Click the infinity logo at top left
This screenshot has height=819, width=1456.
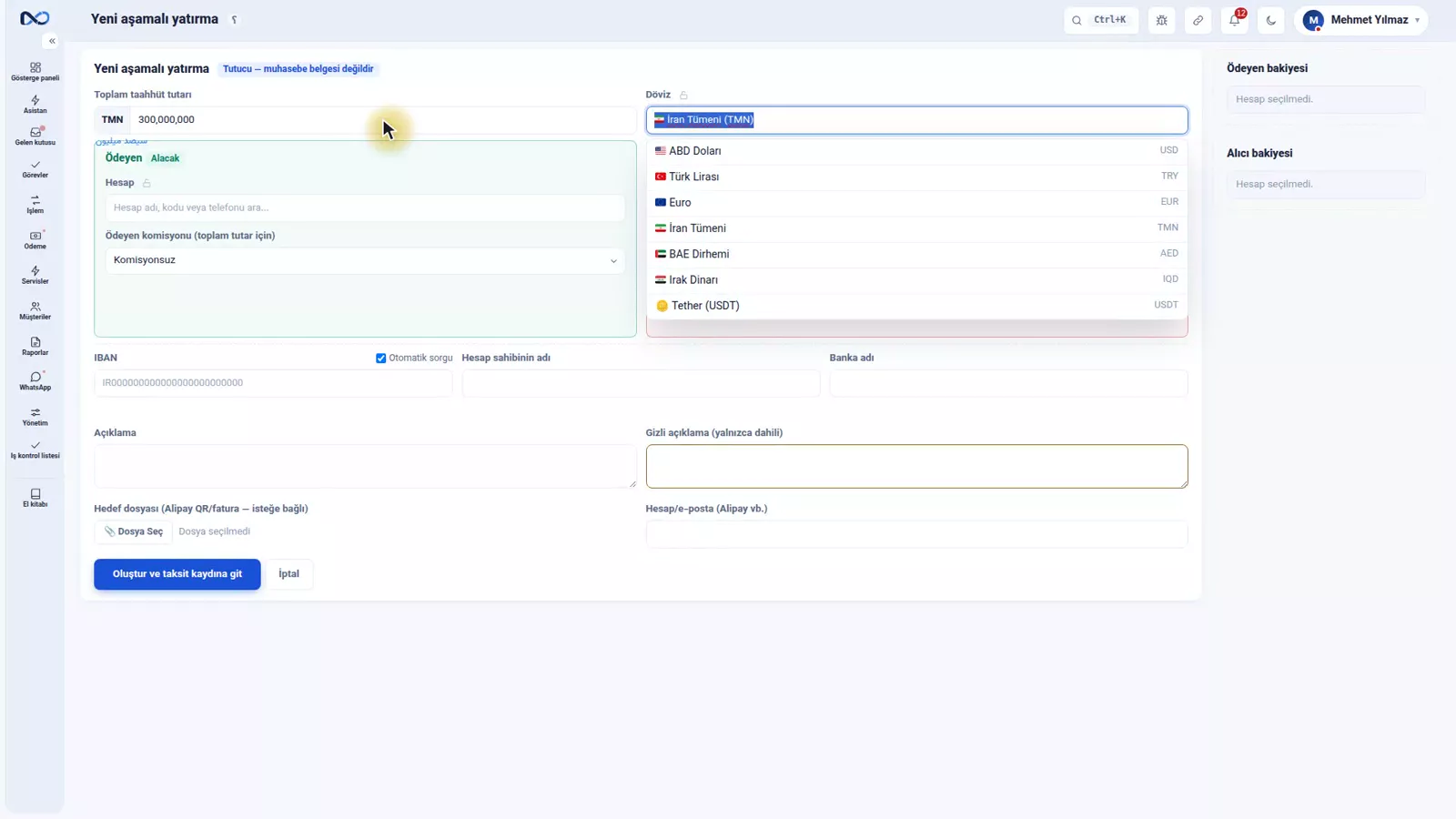point(35,18)
